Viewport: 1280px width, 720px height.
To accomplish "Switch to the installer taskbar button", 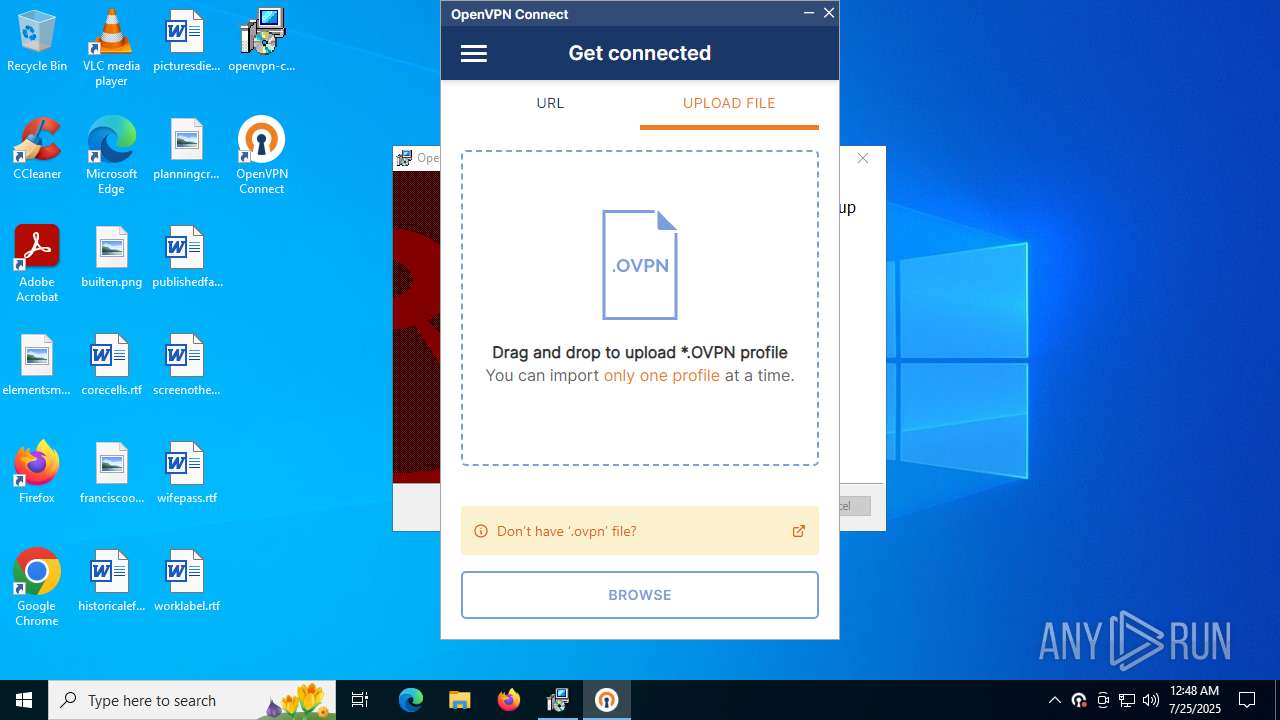I will (558, 700).
